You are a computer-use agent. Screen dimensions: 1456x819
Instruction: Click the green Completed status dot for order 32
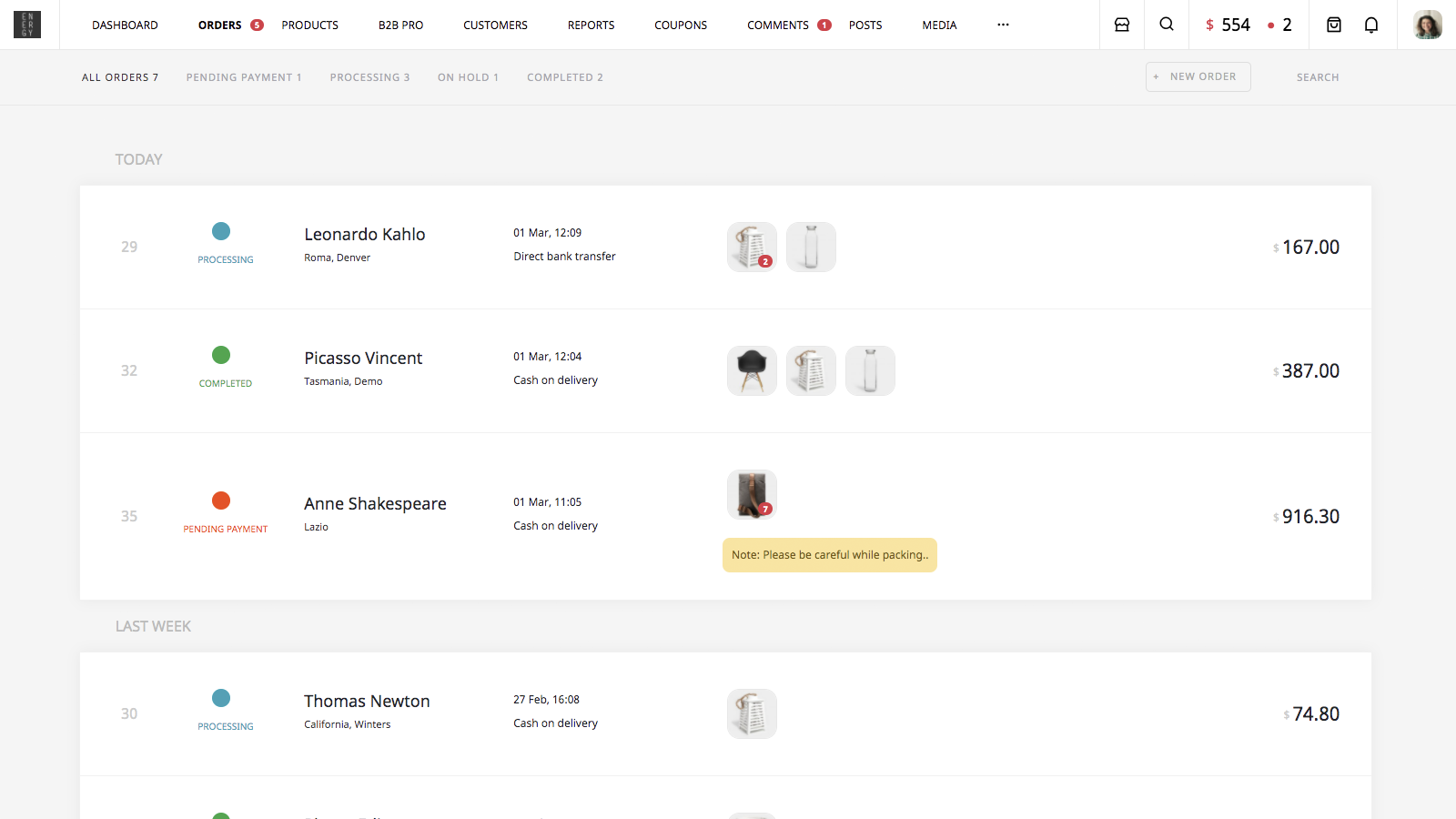[221, 355]
